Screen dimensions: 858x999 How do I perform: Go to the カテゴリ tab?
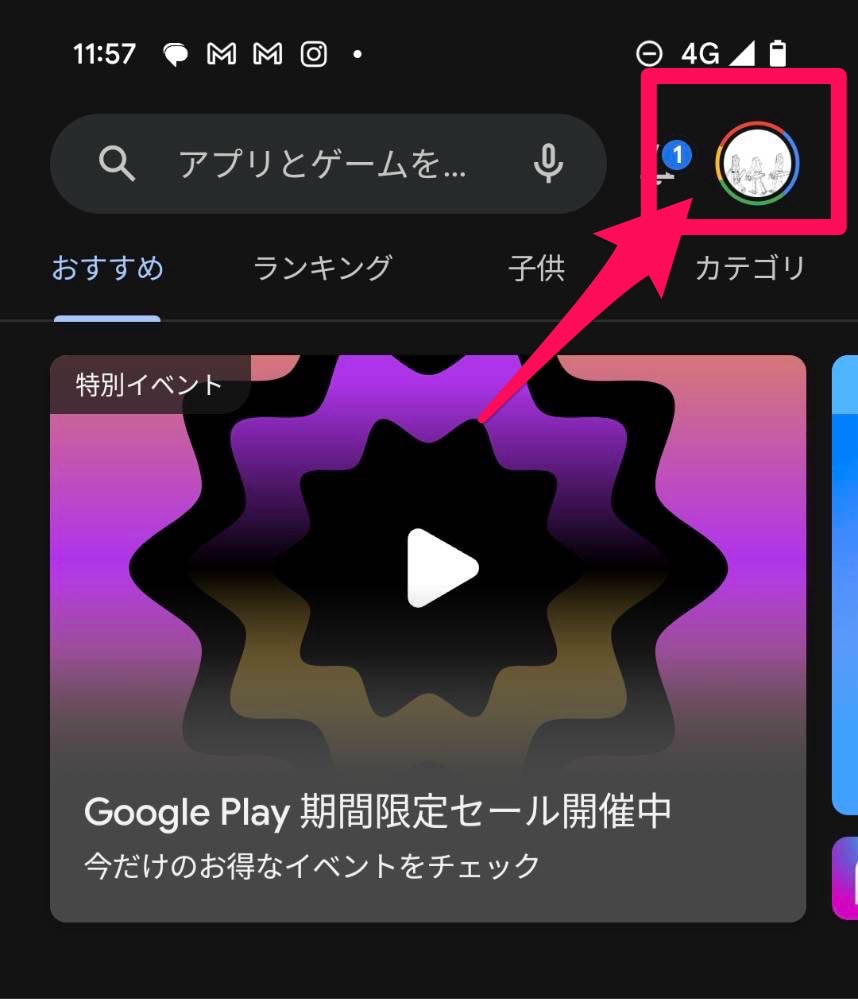750,268
